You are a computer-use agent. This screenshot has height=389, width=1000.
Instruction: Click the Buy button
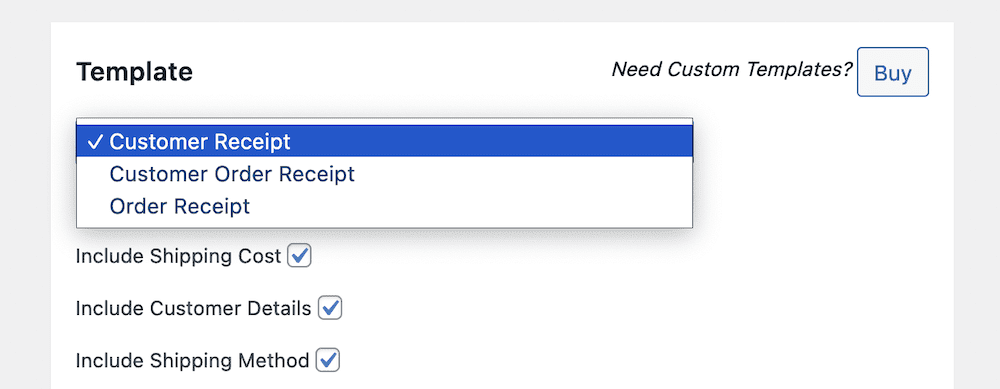892,72
